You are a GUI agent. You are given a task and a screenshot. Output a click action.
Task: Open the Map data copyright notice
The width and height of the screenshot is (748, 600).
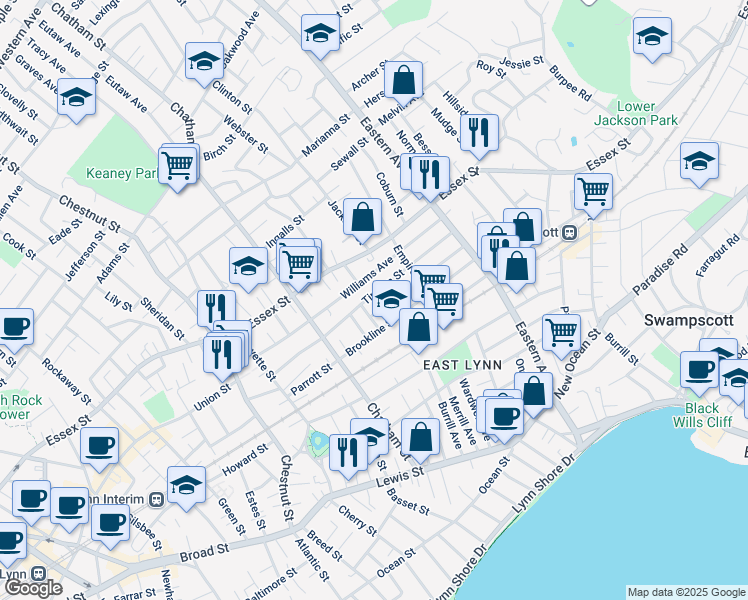tap(685, 591)
